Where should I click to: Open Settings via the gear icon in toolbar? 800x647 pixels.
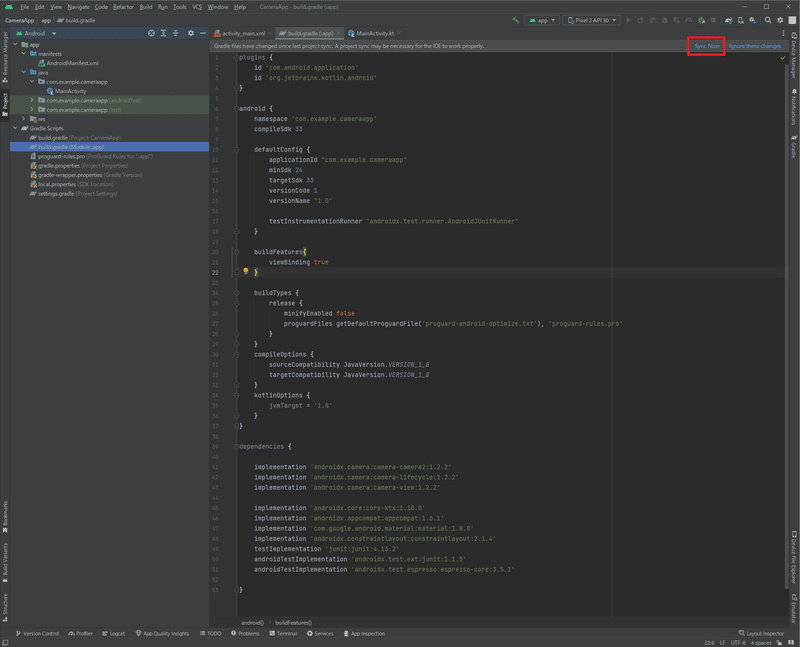(780, 18)
